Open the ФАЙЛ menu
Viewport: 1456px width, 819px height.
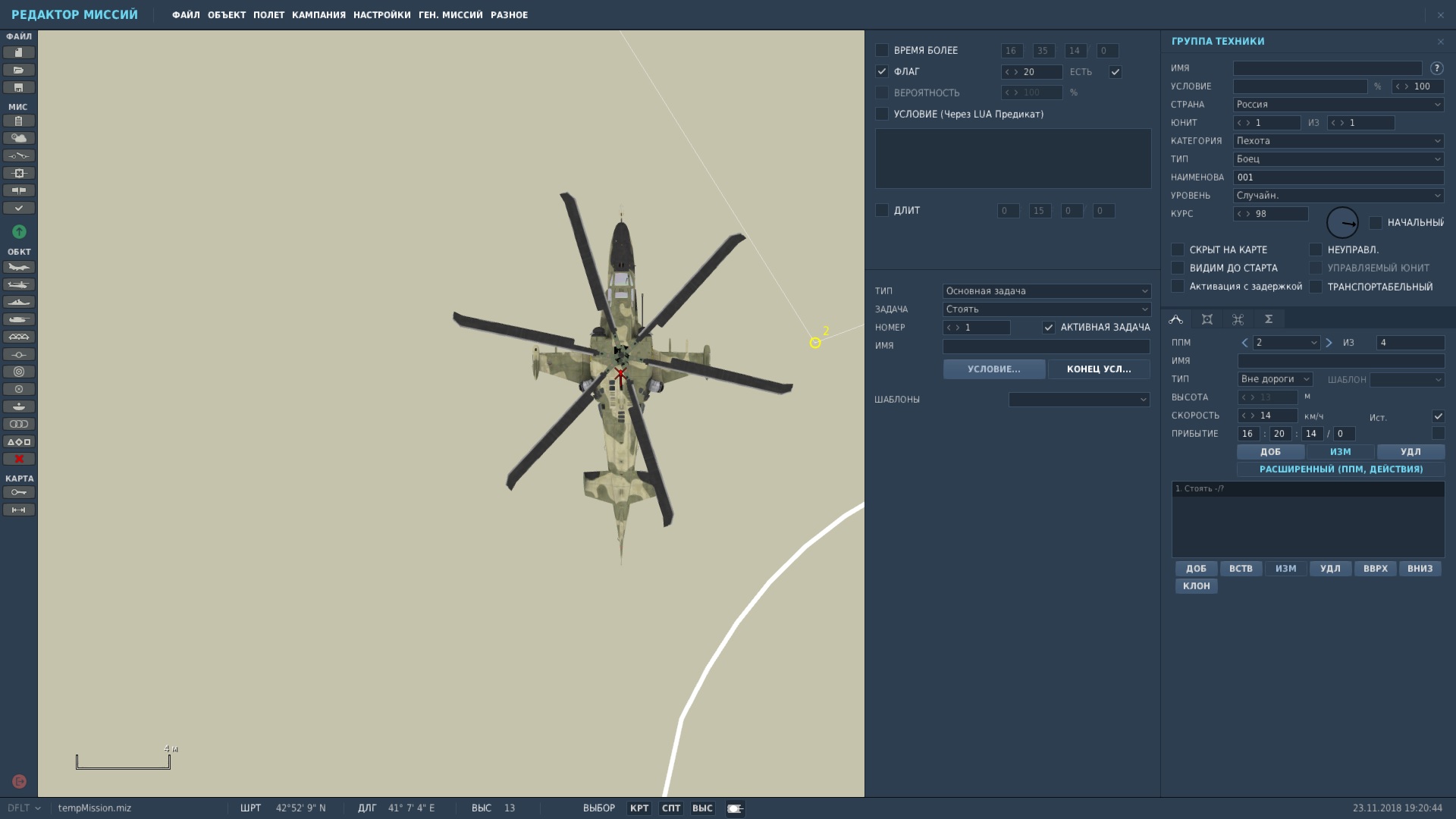click(x=186, y=15)
